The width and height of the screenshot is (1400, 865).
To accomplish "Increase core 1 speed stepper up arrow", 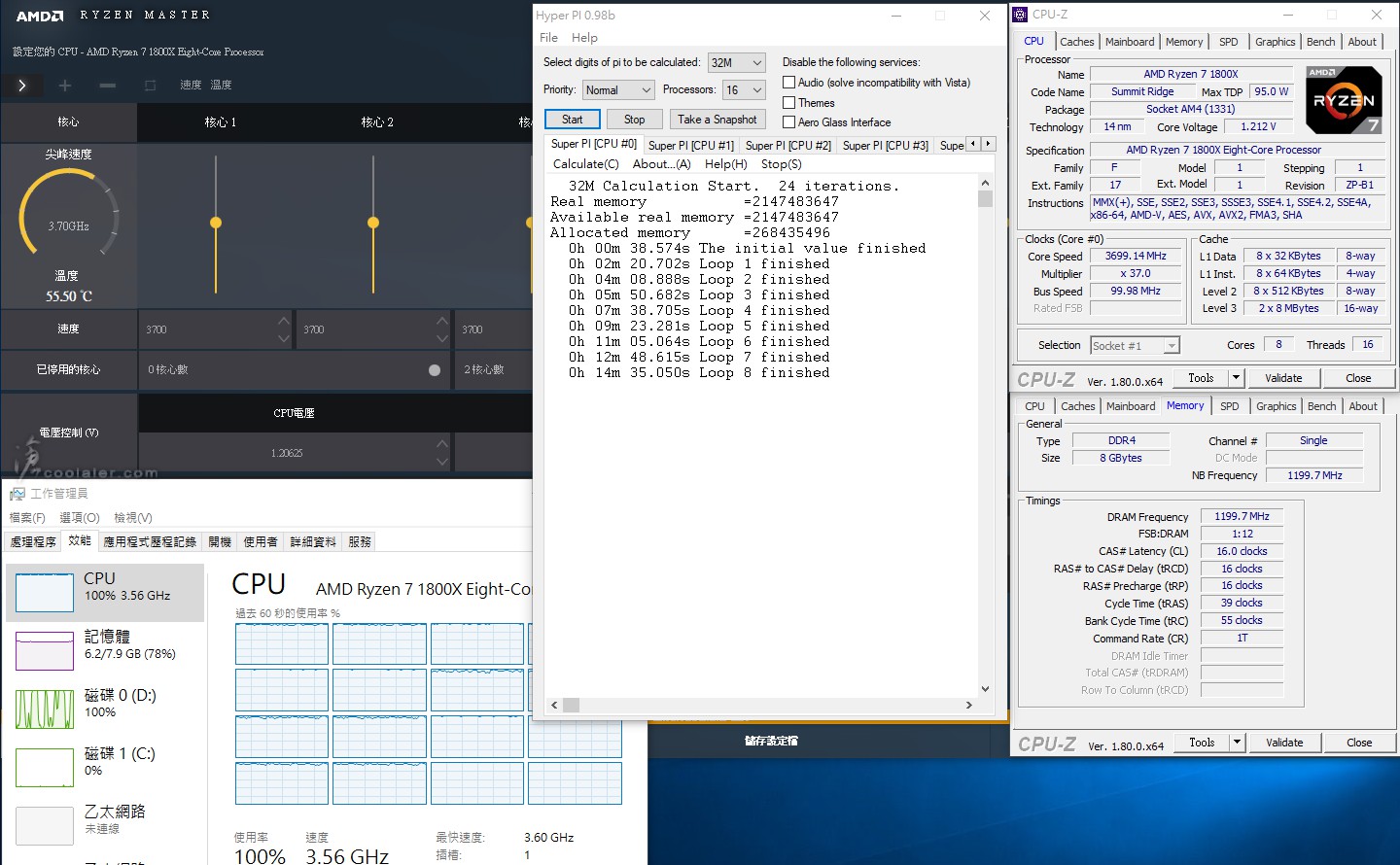I will (x=284, y=321).
